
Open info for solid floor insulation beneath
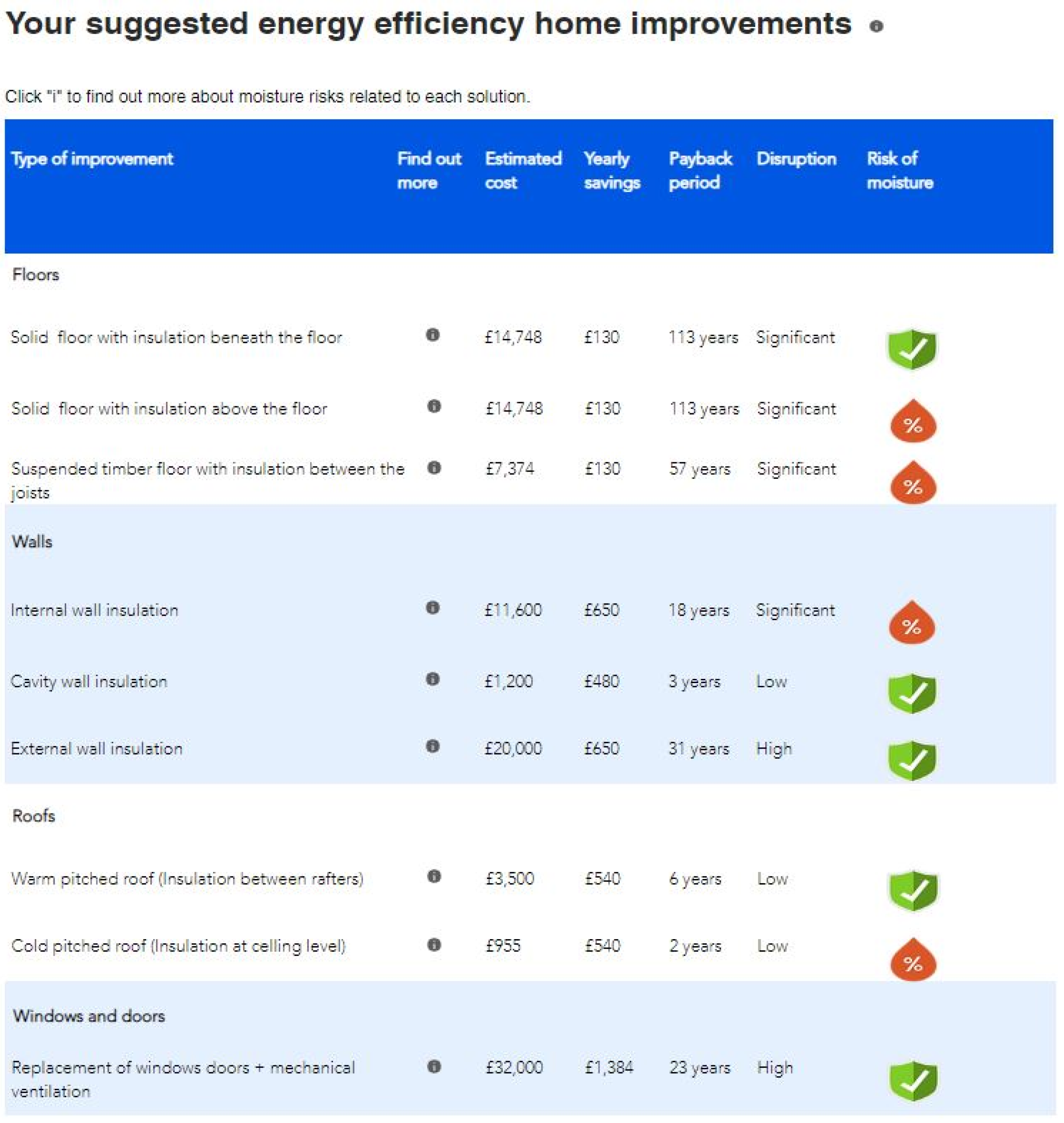pos(433,335)
